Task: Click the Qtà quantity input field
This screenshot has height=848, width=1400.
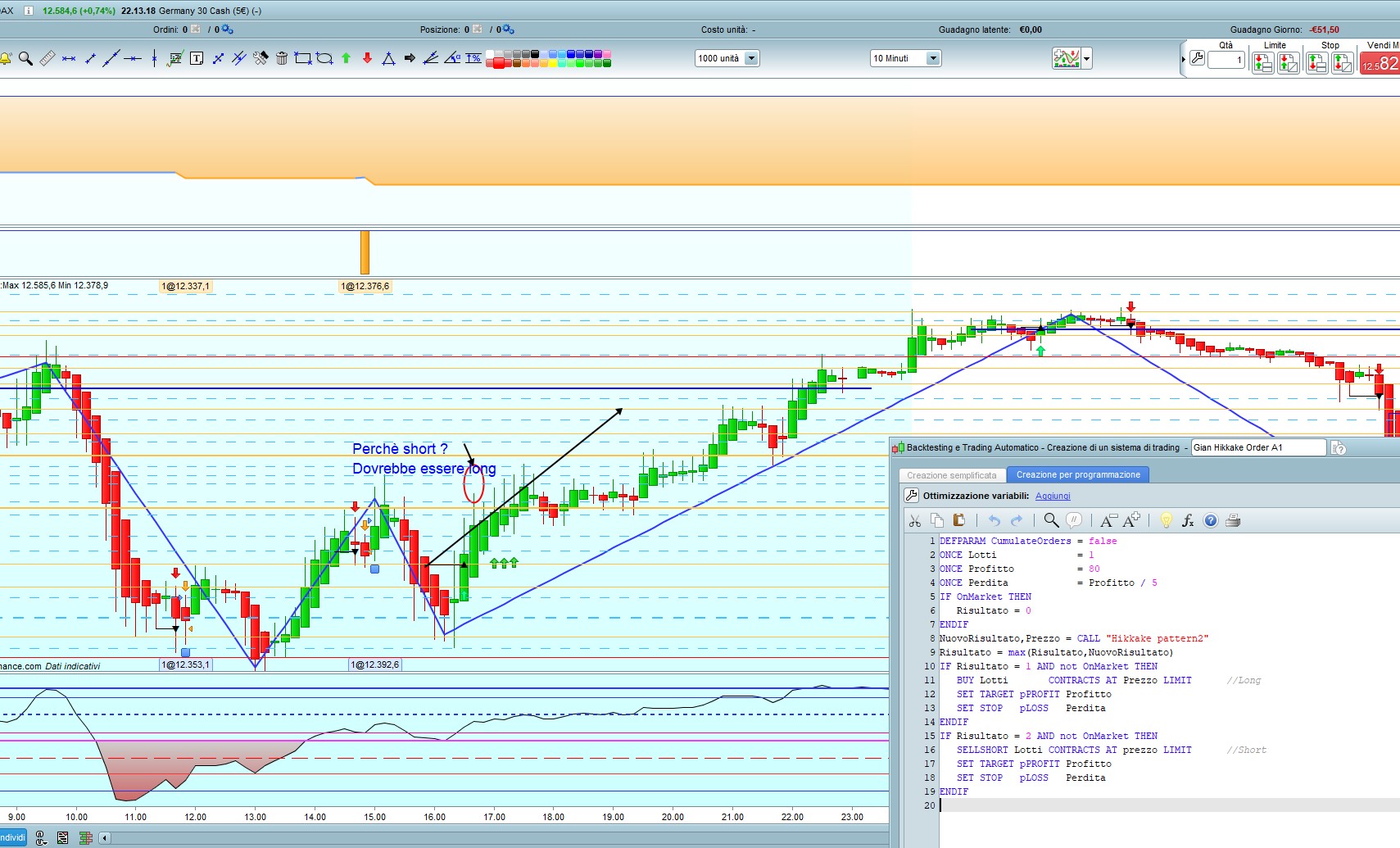Action: coord(1226,60)
